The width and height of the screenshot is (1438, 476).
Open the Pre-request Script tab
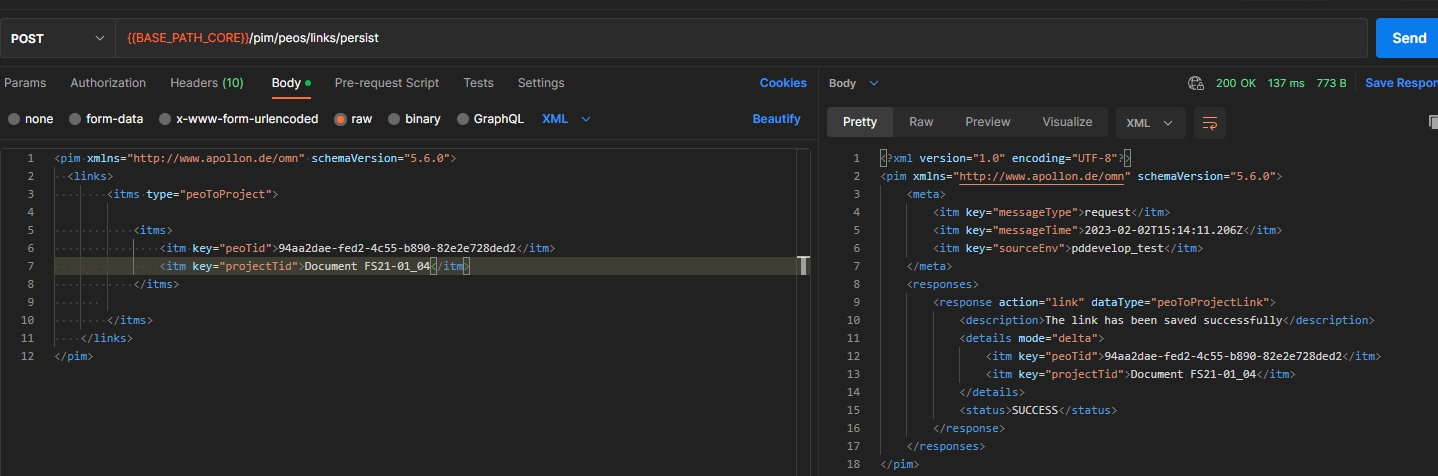point(387,83)
